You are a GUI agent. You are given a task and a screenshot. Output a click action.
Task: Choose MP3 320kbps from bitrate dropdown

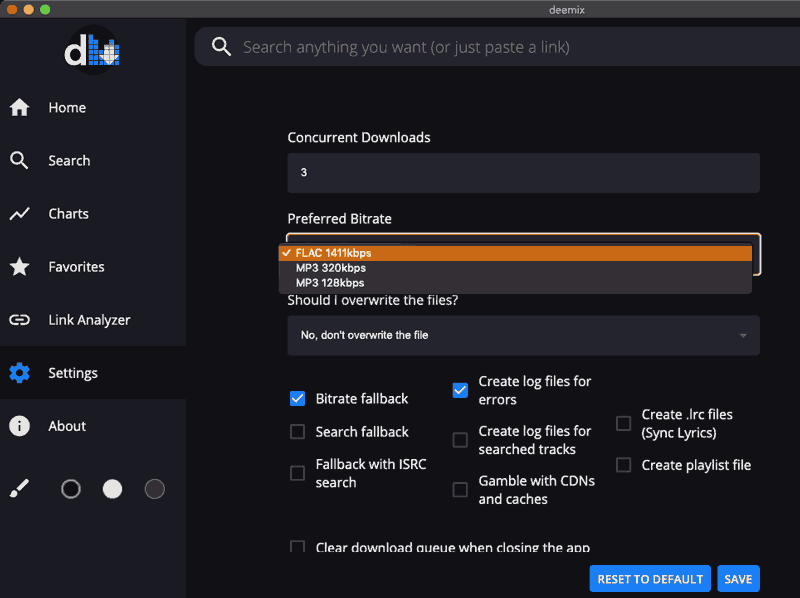[x=331, y=268]
